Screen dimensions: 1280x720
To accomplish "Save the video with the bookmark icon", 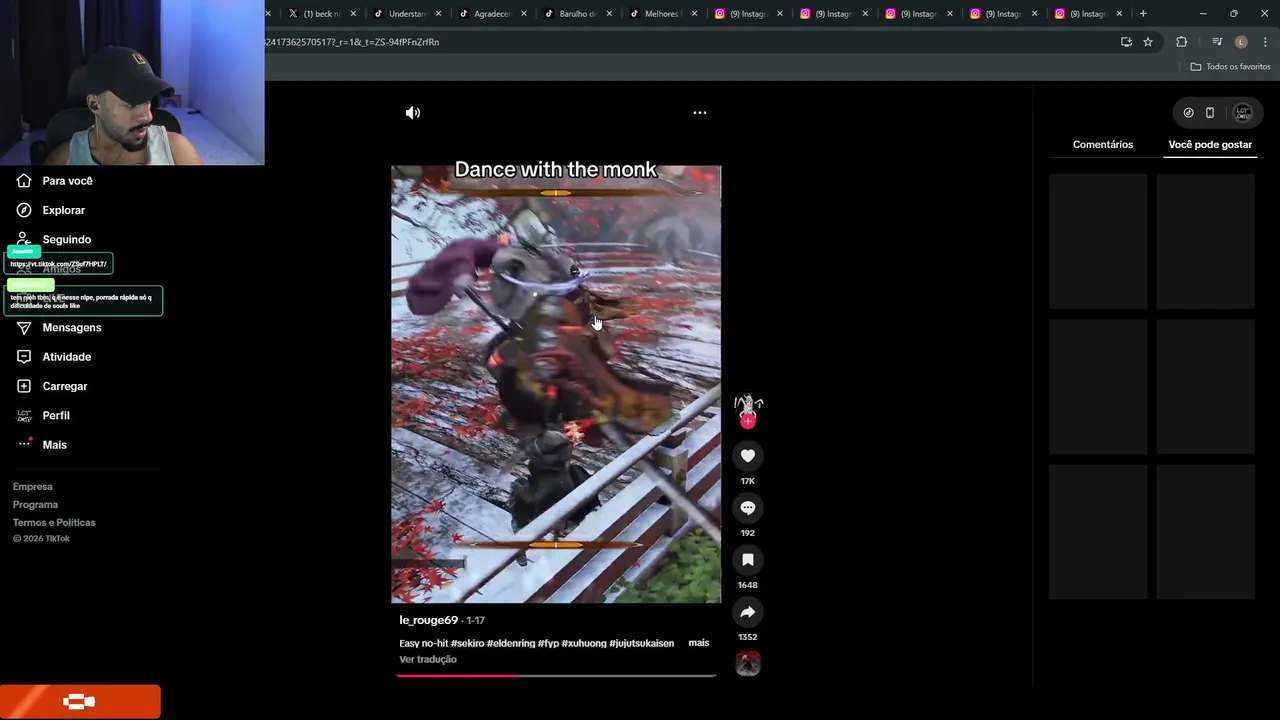I will tap(748, 560).
